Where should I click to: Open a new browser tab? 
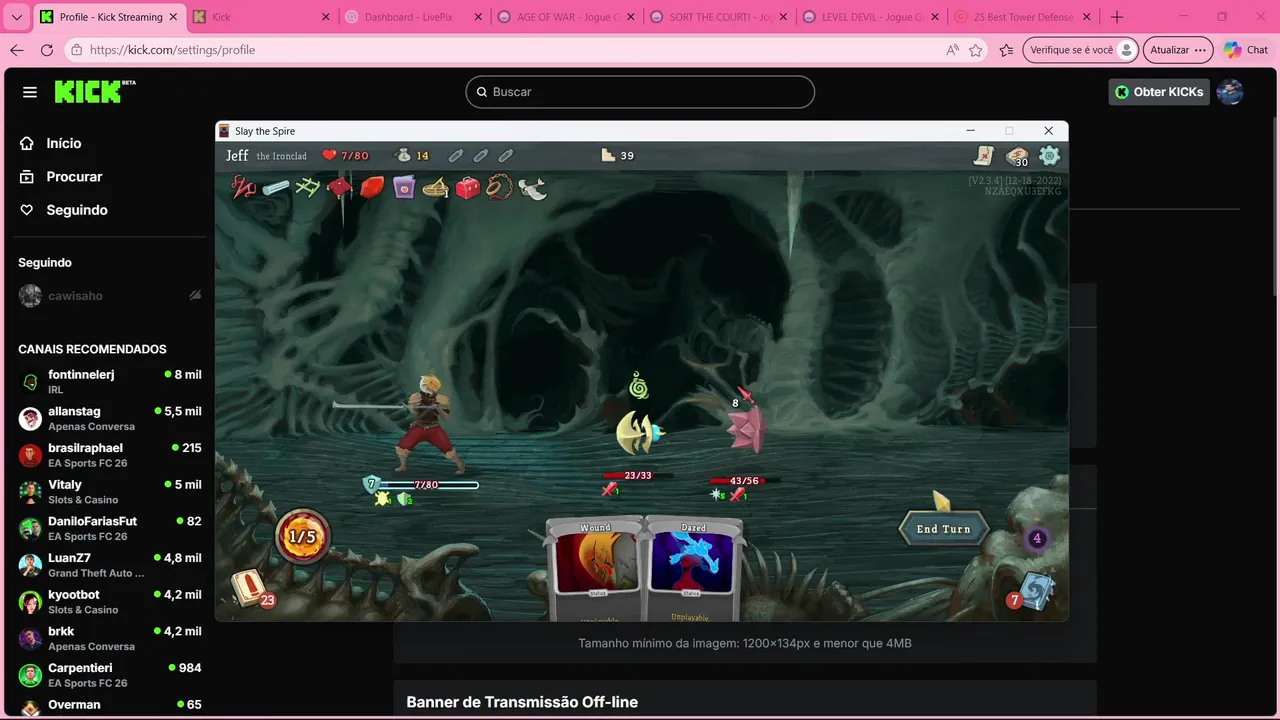click(x=1117, y=17)
